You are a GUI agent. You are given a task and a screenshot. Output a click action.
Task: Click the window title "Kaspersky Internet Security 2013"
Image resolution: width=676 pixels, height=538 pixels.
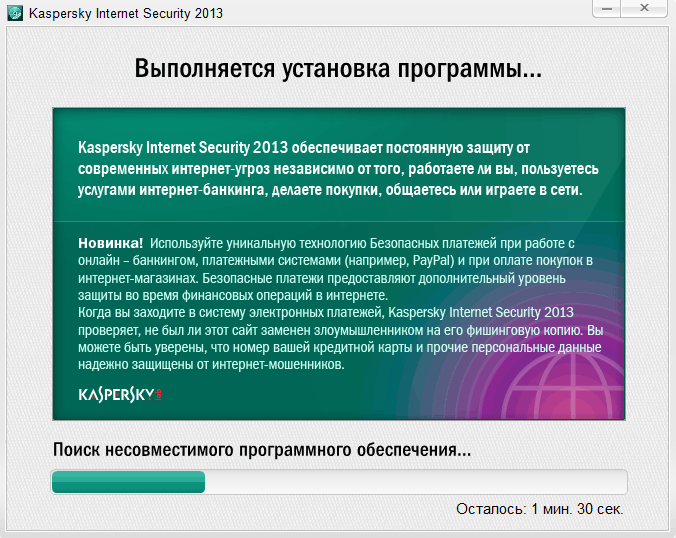126,13
